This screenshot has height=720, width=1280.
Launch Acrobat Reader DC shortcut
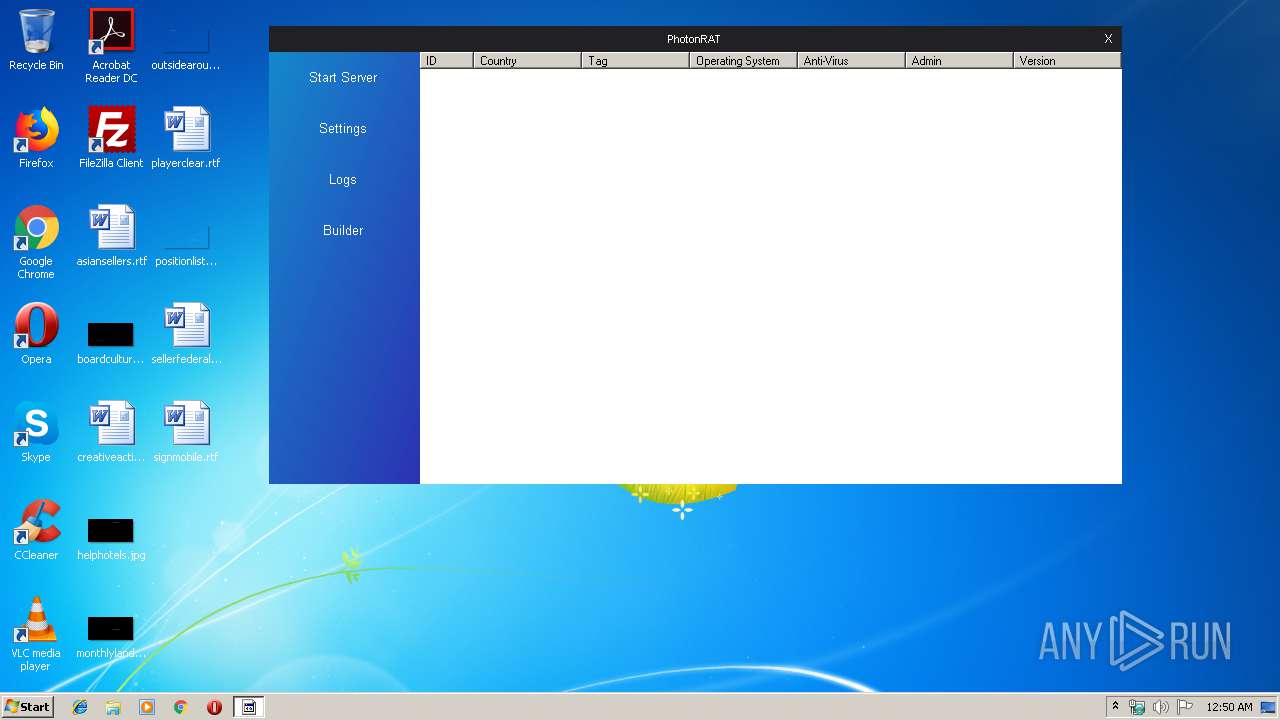pos(111,46)
